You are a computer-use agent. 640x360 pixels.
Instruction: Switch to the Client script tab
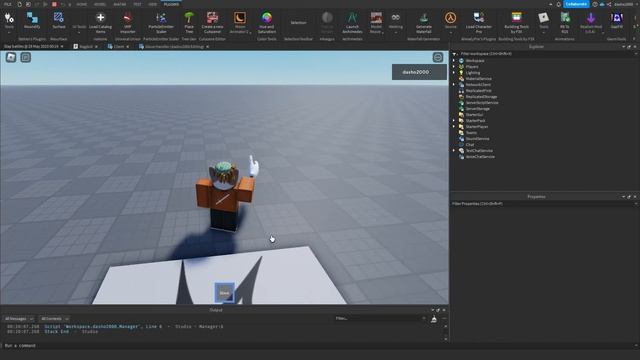119,47
